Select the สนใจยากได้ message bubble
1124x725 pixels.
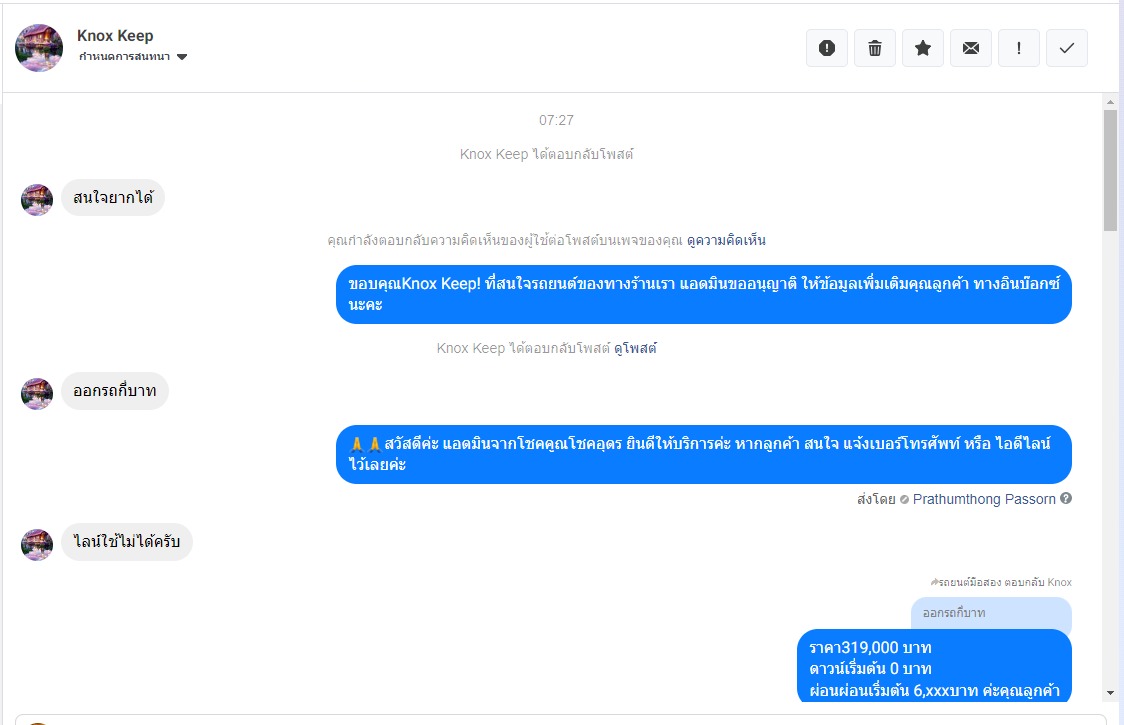point(113,197)
